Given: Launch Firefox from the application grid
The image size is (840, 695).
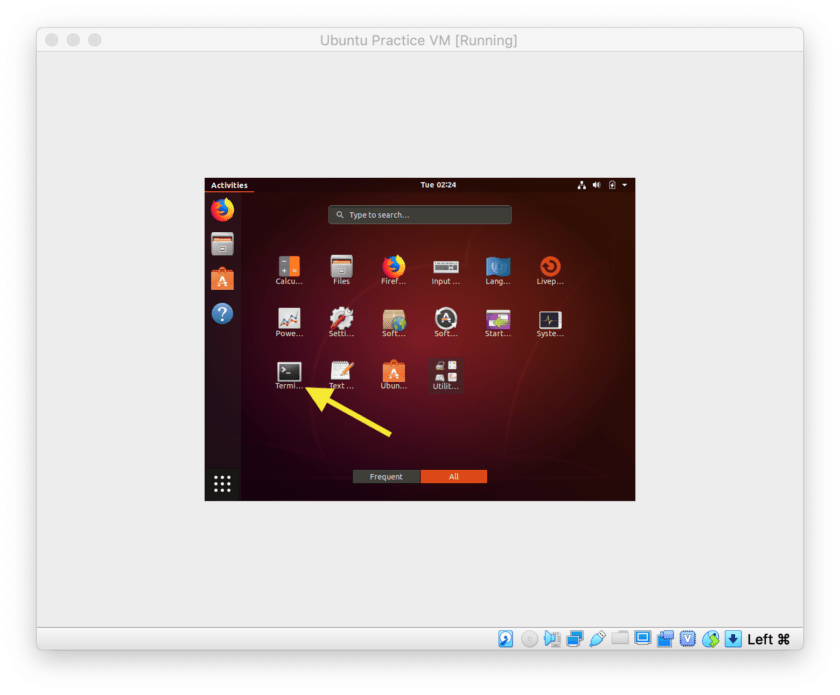Looking at the screenshot, I should tap(394, 271).
